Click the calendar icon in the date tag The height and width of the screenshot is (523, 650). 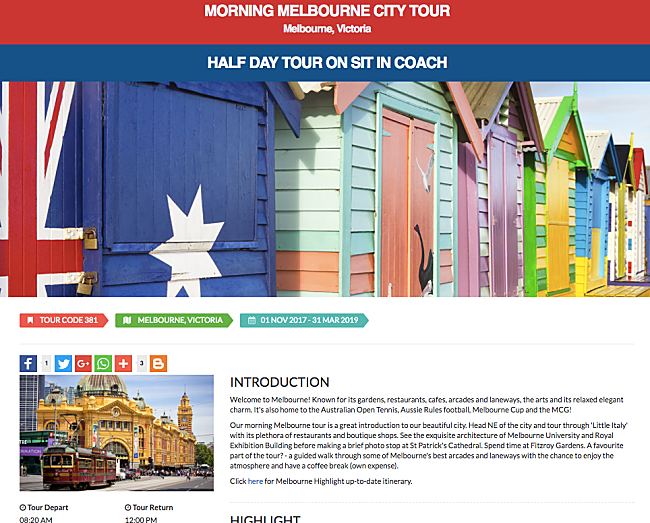252,320
